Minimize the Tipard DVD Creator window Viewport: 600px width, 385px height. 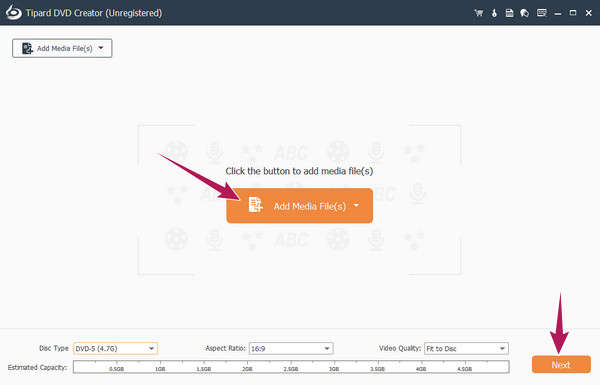click(558, 13)
